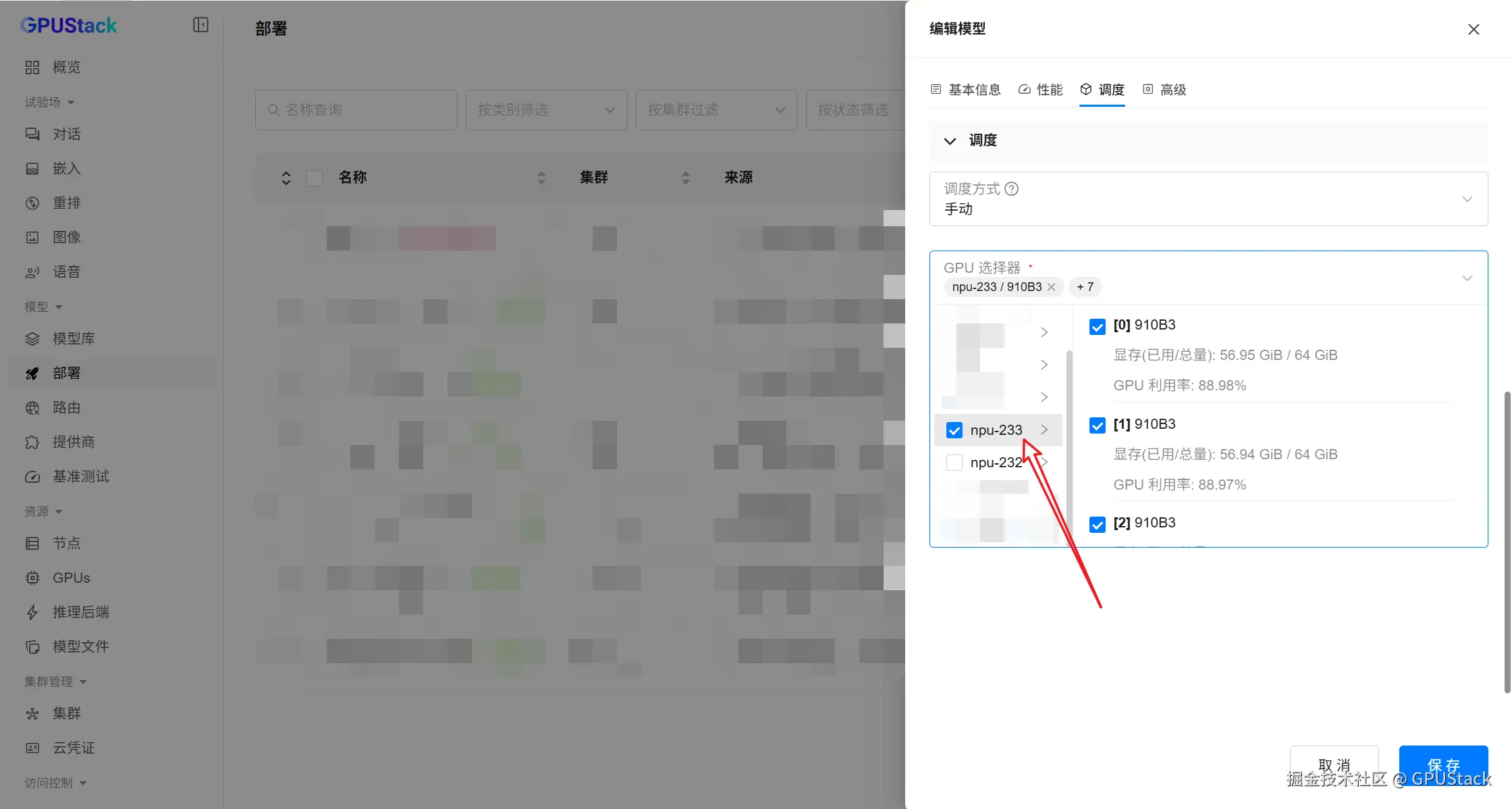This screenshot has height=809, width=1512.
Task: Open the 概览 overview icon
Action: pyautogui.click(x=32, y=68)
